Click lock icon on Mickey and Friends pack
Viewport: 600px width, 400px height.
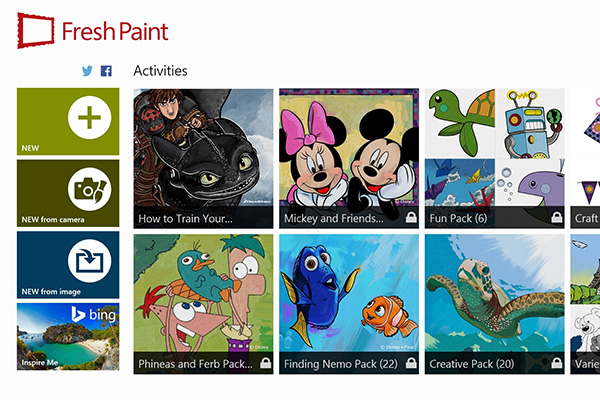tap(410, 217)
